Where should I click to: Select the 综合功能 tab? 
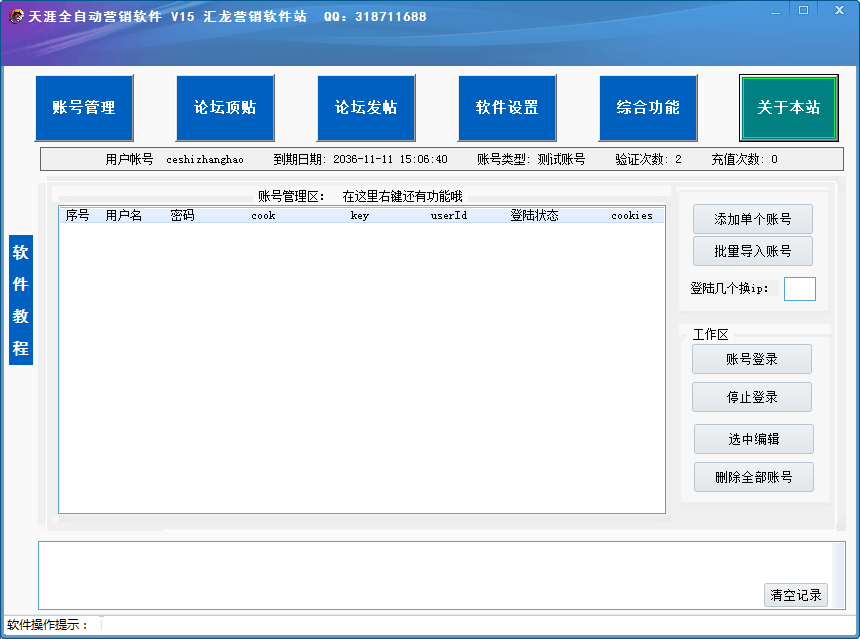[x=648, y=108]
